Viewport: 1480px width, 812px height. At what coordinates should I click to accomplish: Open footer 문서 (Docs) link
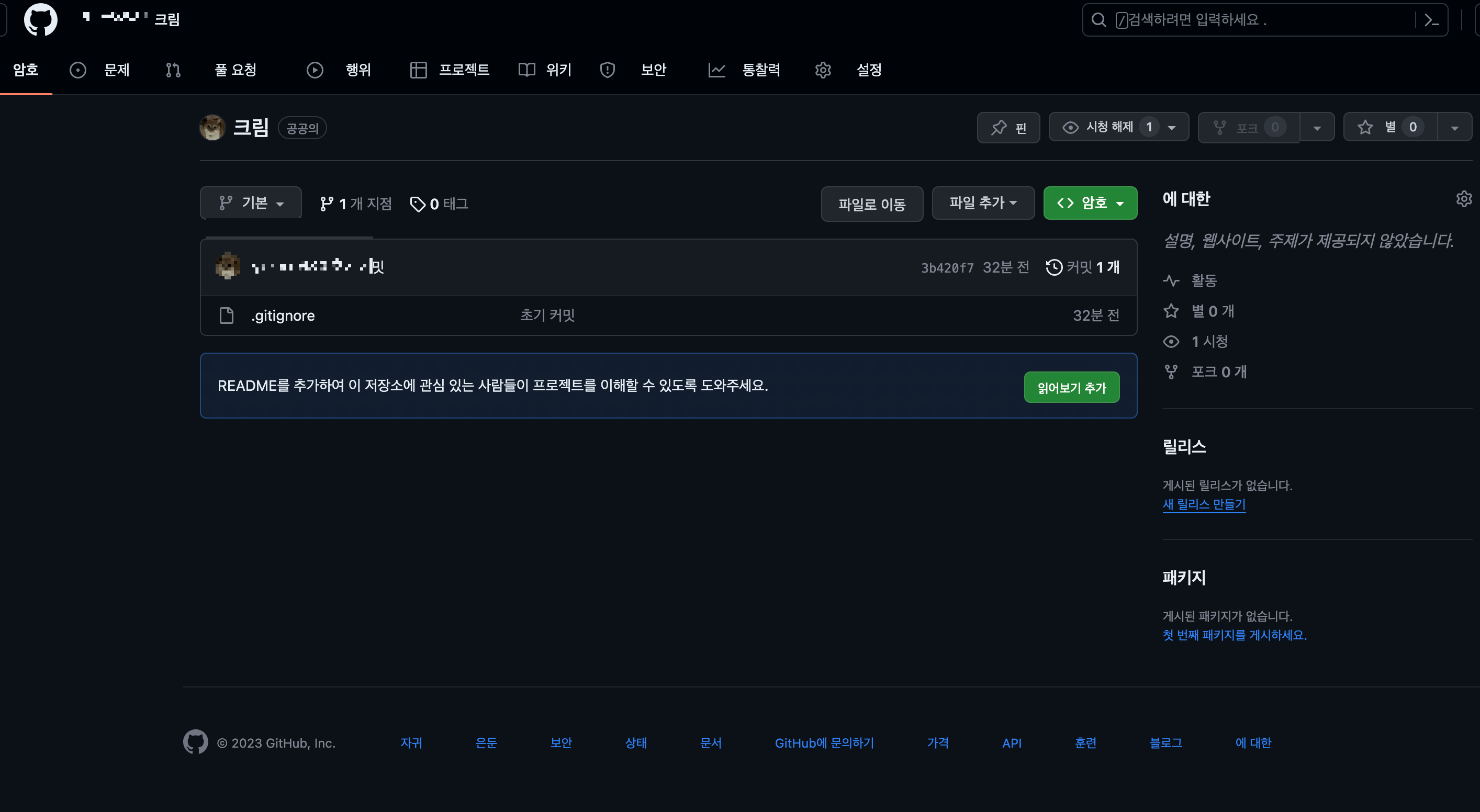click(710, 742)
